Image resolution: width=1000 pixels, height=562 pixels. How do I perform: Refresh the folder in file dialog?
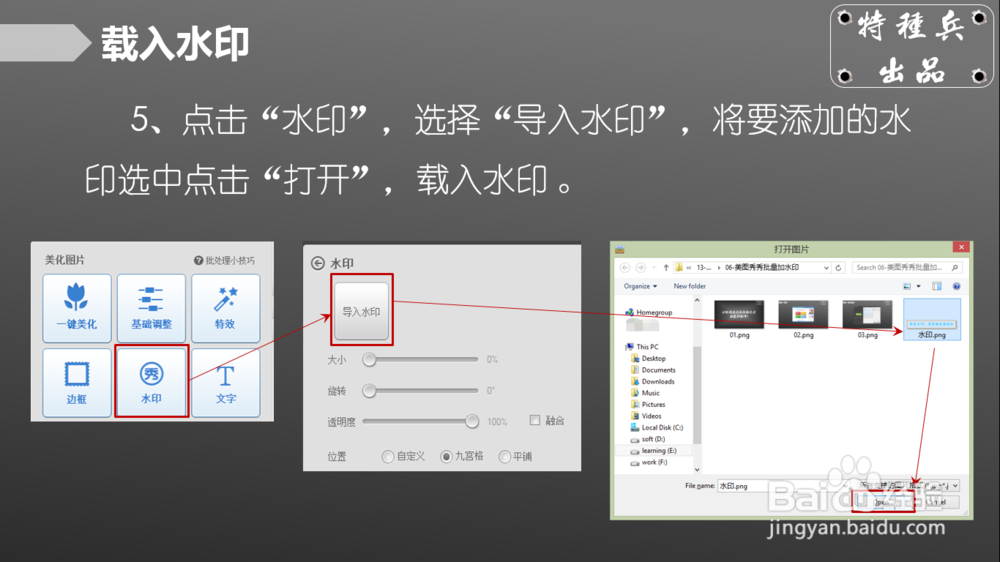coord(839,267)
